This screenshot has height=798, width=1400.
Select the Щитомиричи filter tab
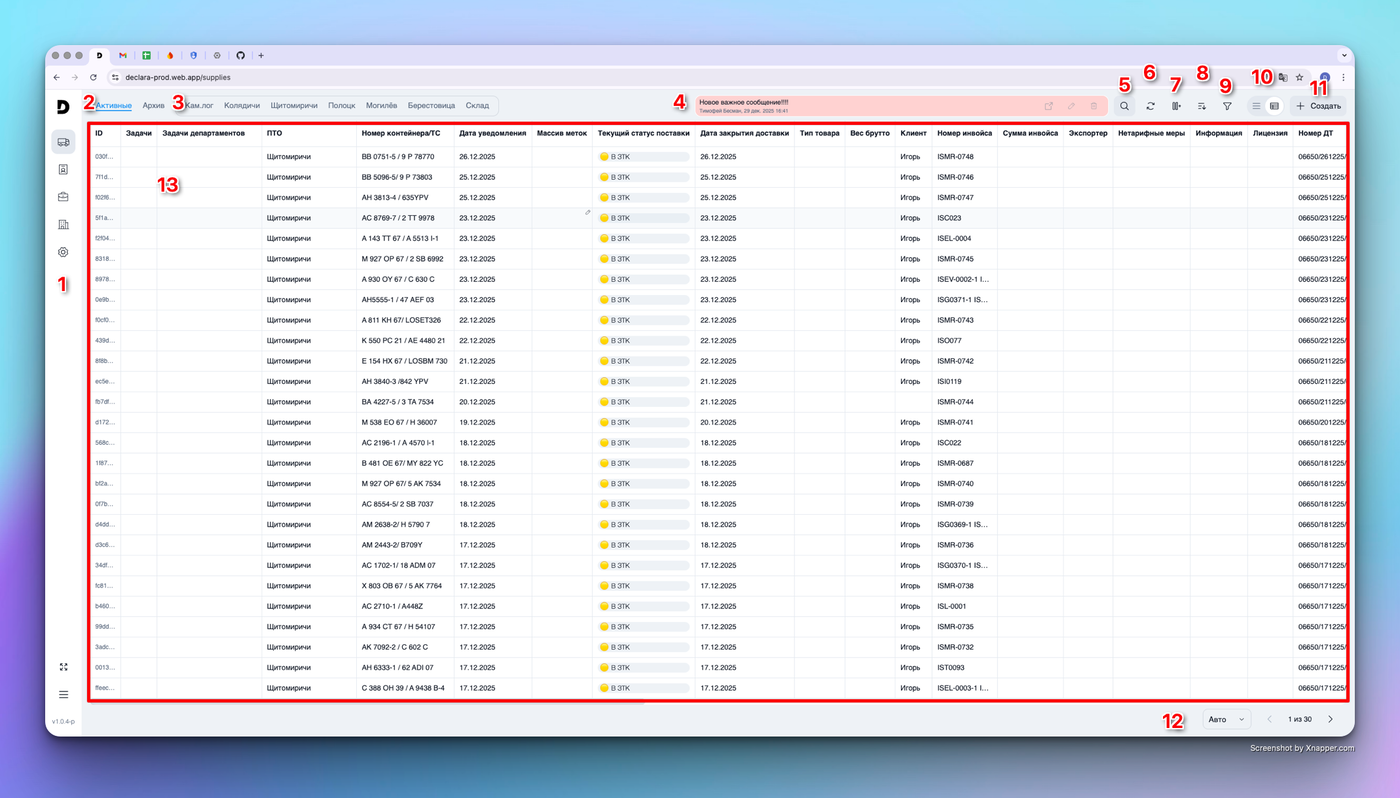pos(294,106)
